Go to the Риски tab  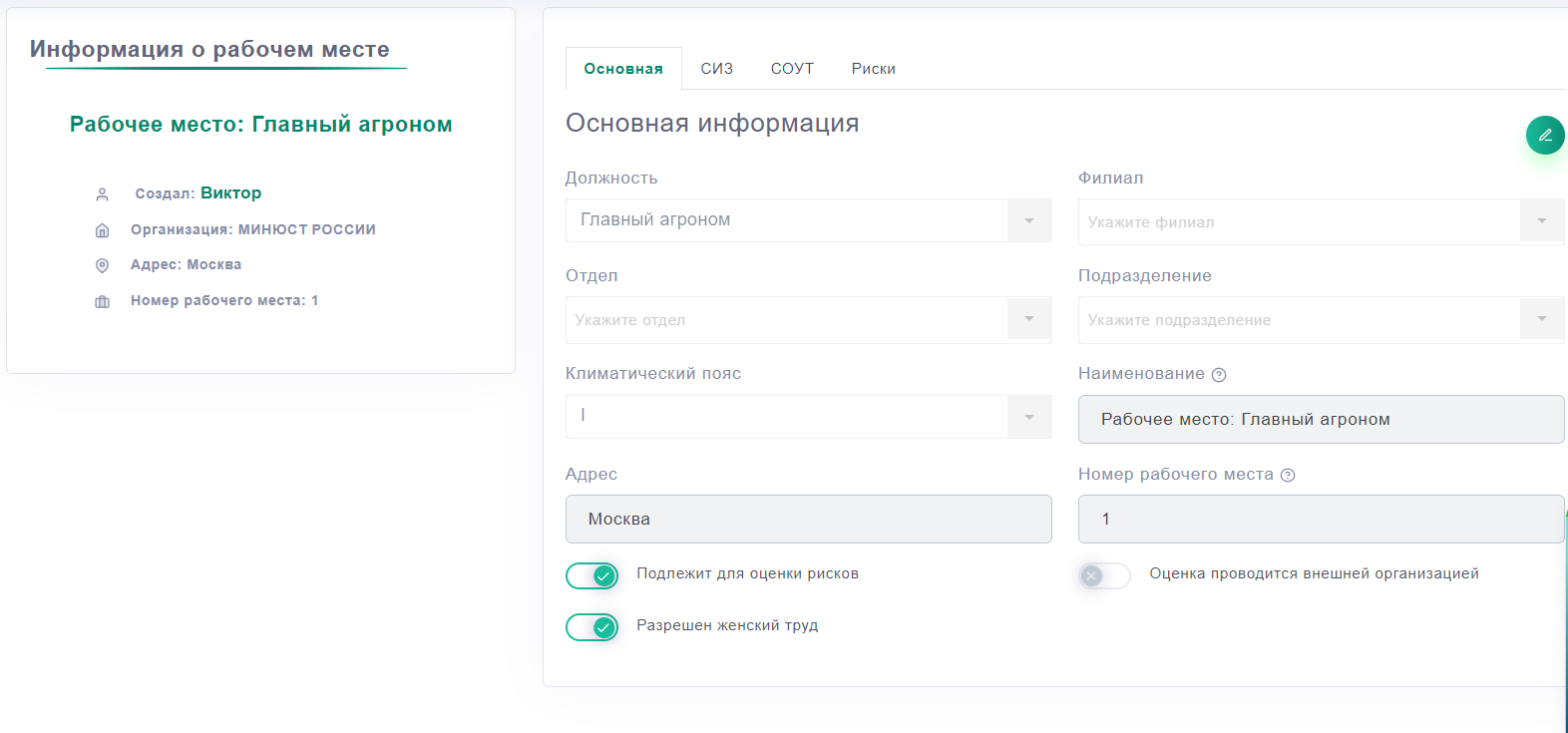(873, 69)
